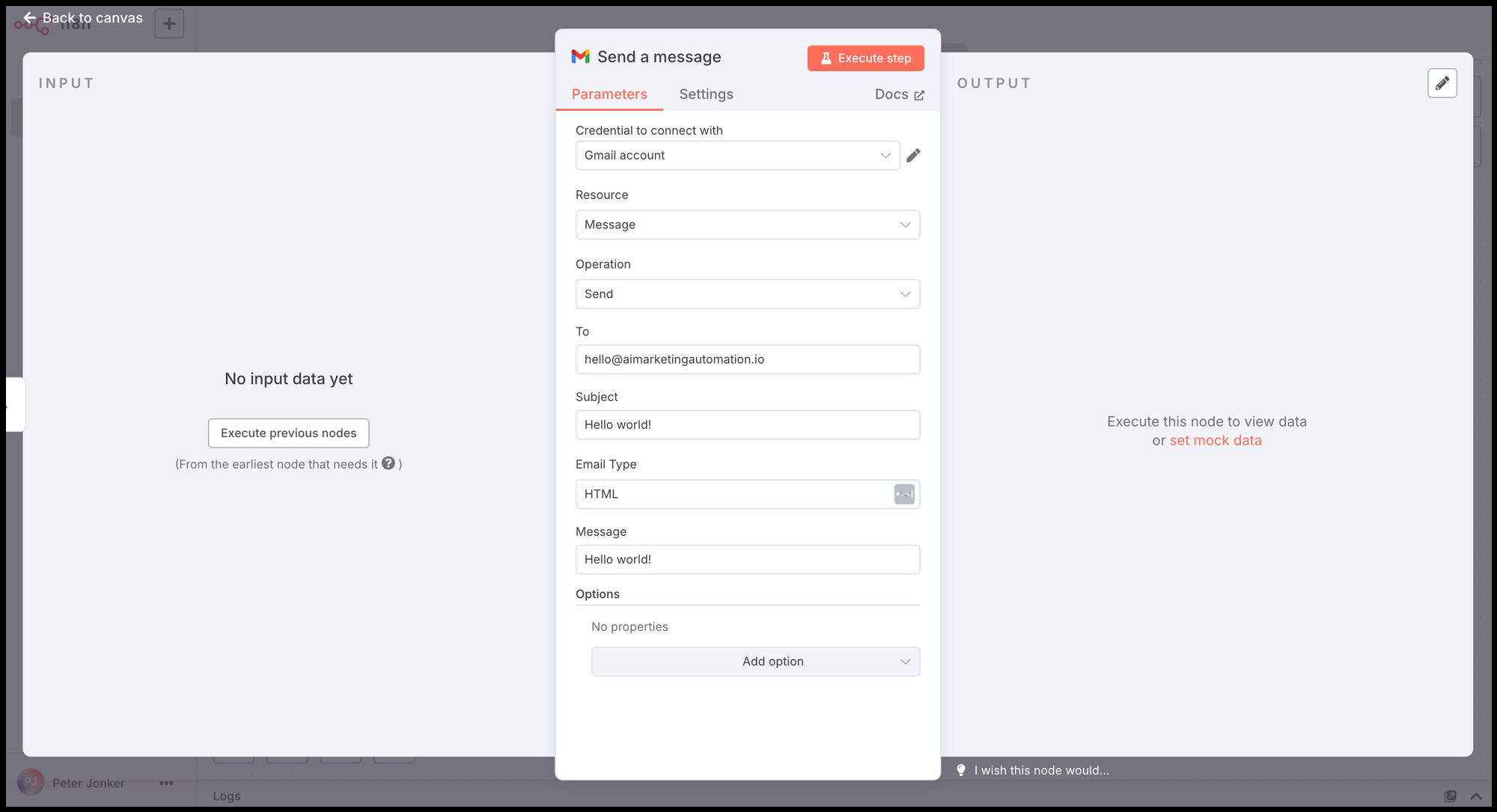
Task: Click the plus add button near top
Action: click(x=169, y=24)
